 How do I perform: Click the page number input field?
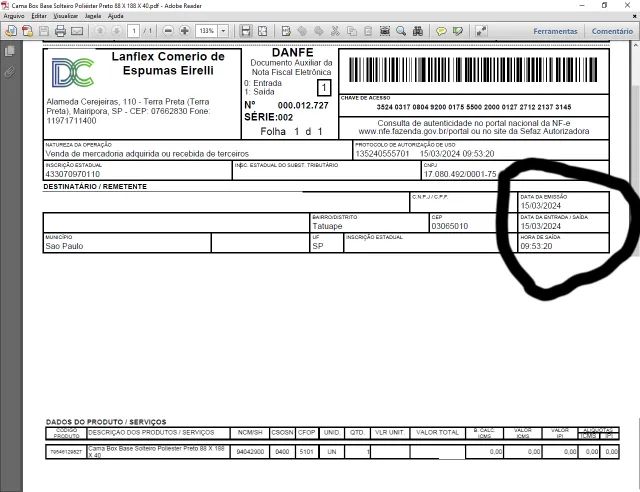(133, 32)
